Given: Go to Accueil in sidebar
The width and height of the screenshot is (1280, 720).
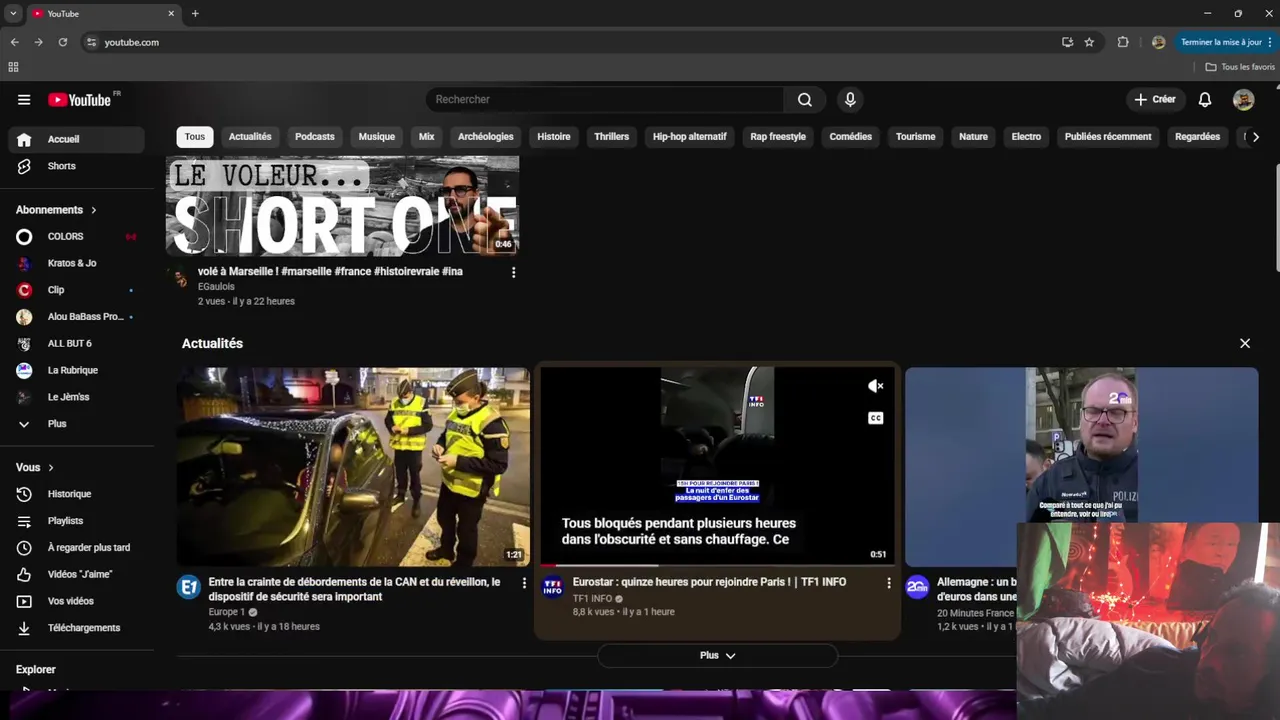Looking at the screenshot, I should coord(76,139).
